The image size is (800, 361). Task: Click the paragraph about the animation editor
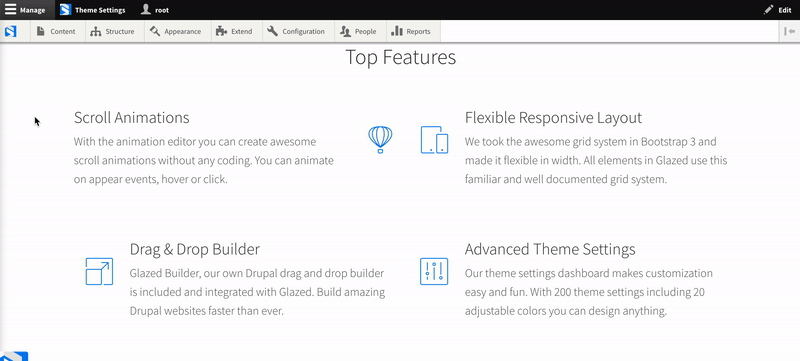pos(204,161)
